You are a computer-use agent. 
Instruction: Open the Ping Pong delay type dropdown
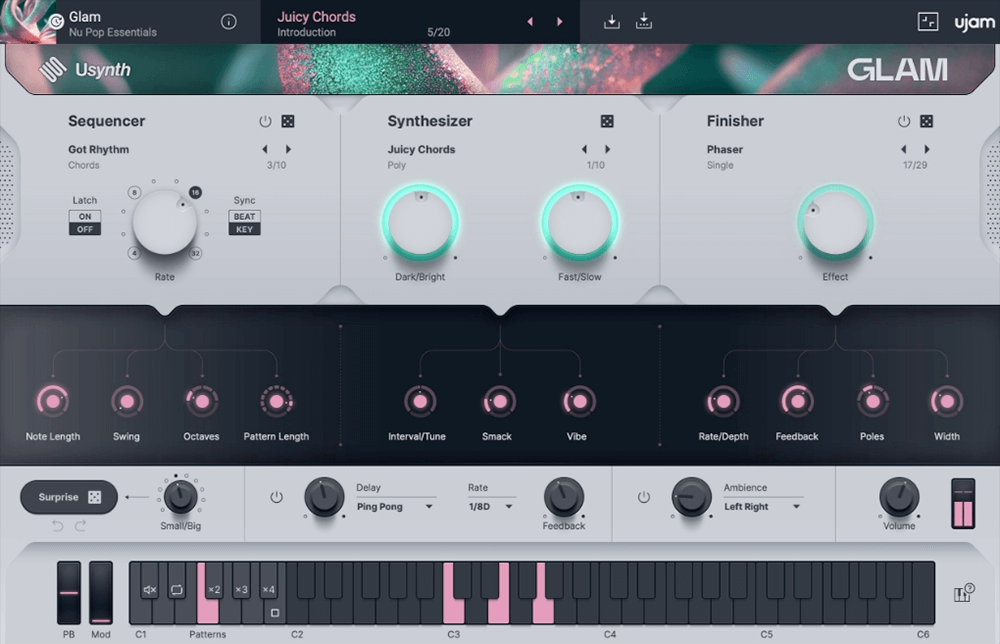395,507
